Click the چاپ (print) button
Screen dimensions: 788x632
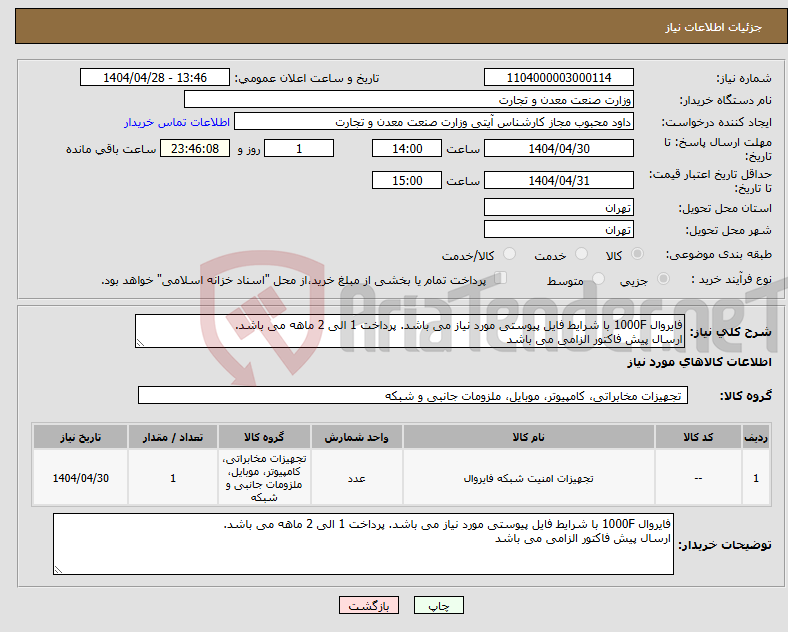[438, 605]
